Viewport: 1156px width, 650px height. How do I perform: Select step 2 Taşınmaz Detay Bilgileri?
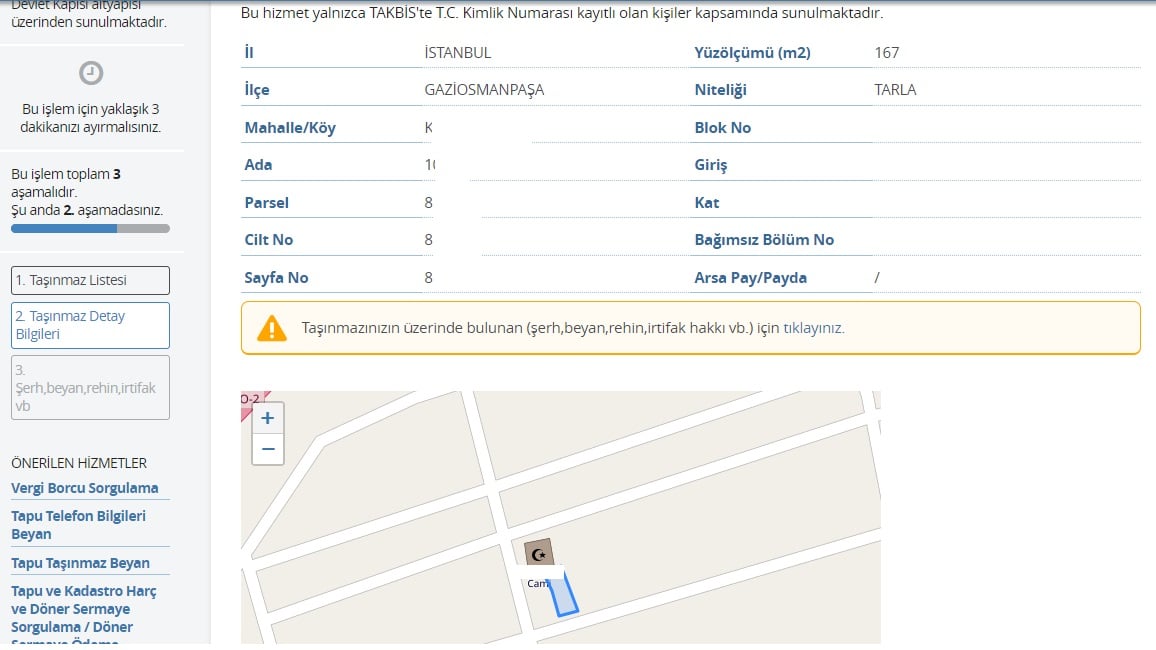click(90, 325)
